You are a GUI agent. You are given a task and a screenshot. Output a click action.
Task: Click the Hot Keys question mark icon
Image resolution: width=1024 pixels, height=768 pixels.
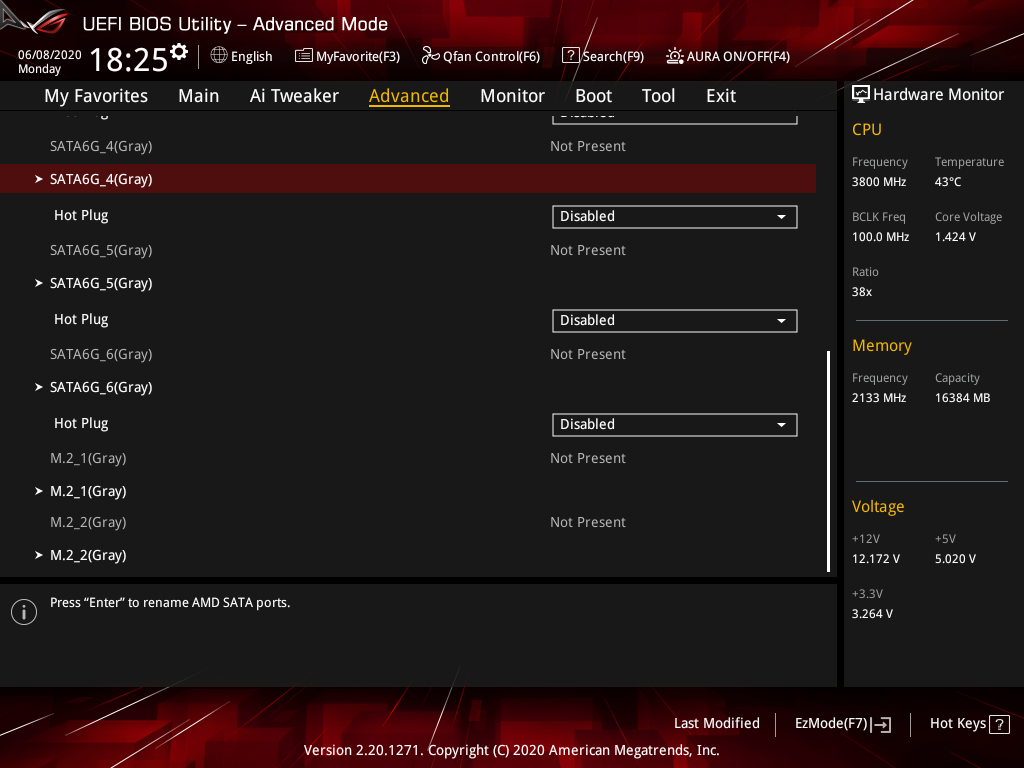tap(999, 724)
